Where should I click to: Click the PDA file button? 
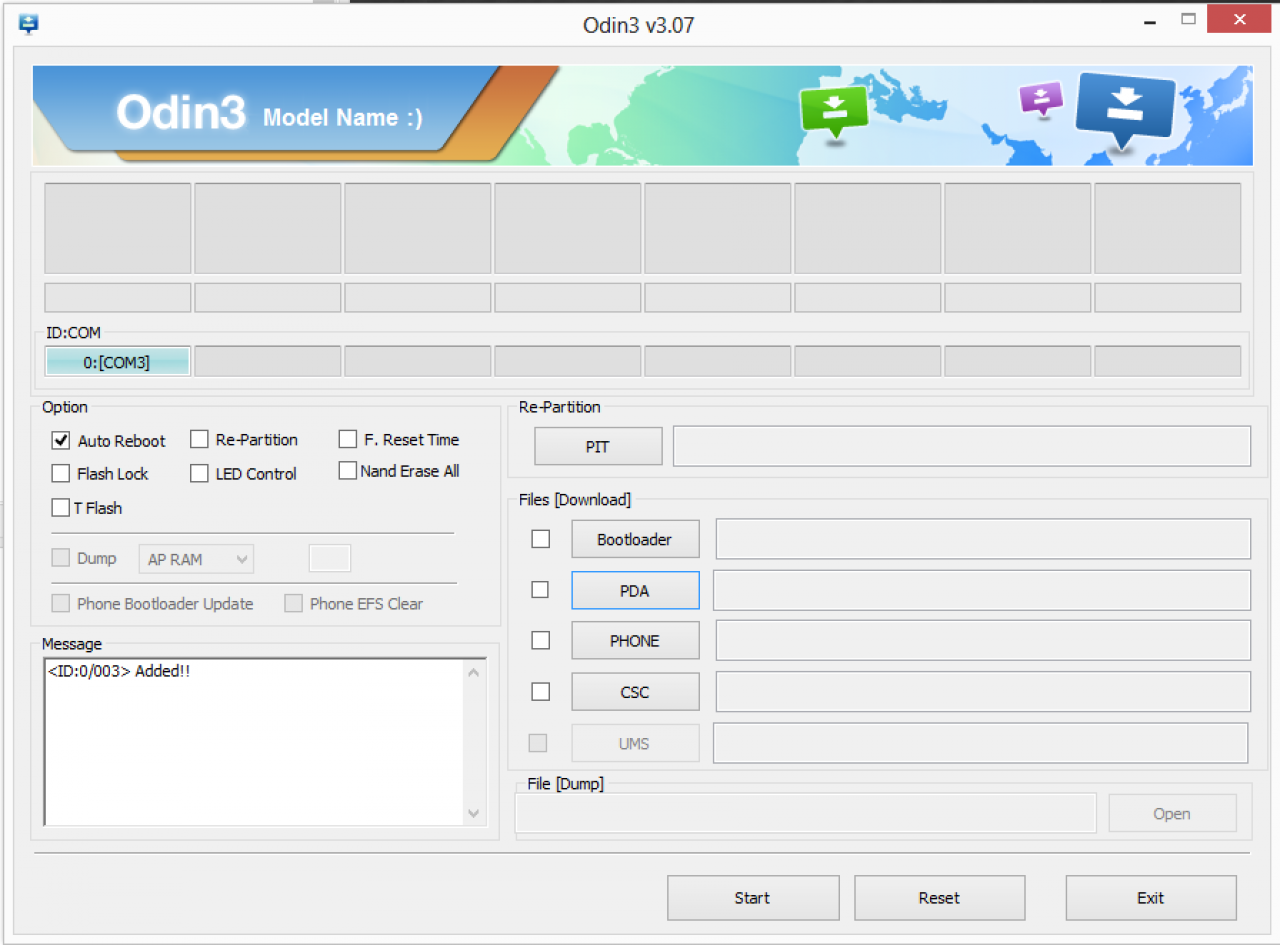(x=635, y=590)
